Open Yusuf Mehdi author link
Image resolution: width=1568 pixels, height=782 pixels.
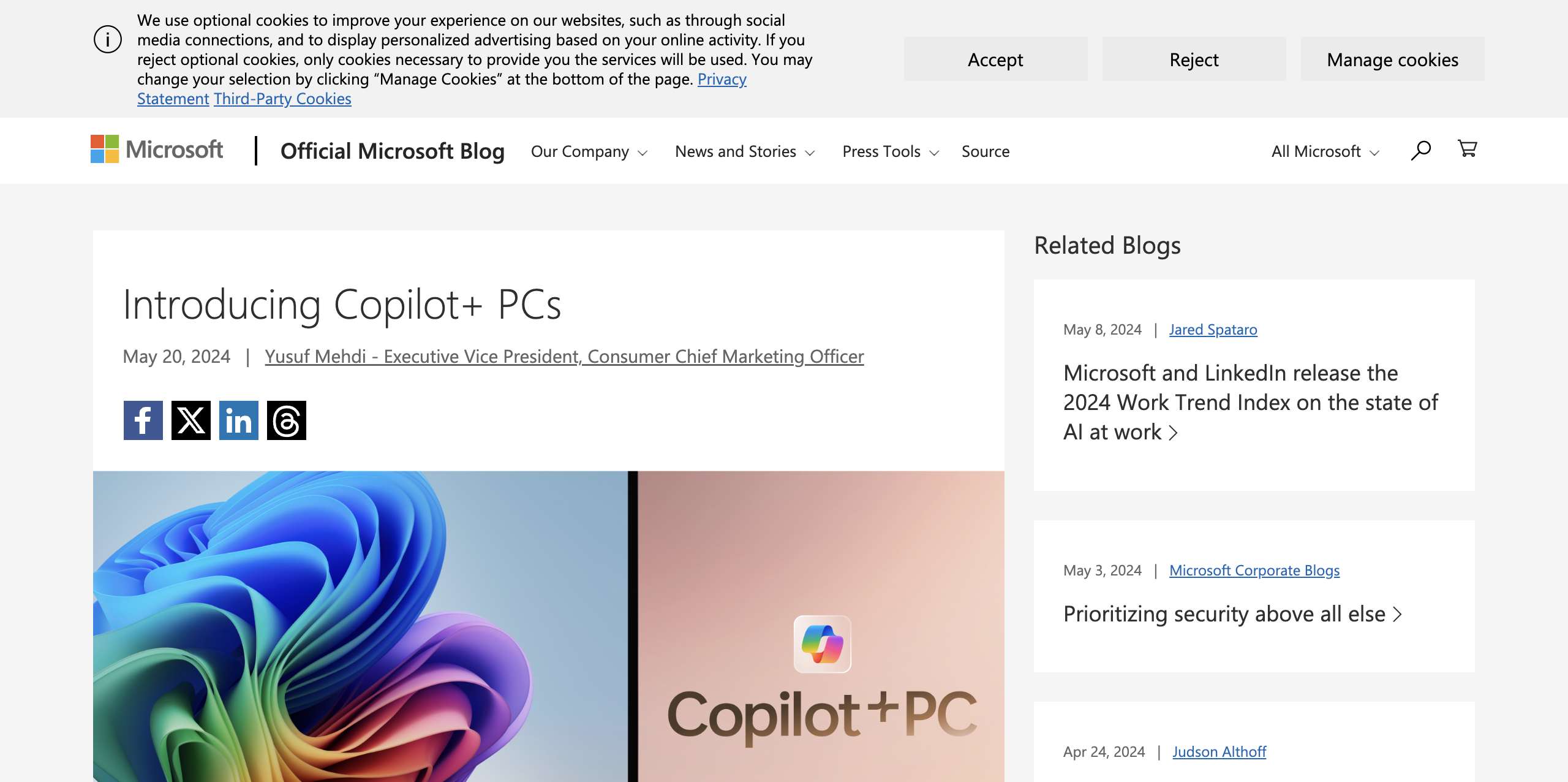point(564,357)
